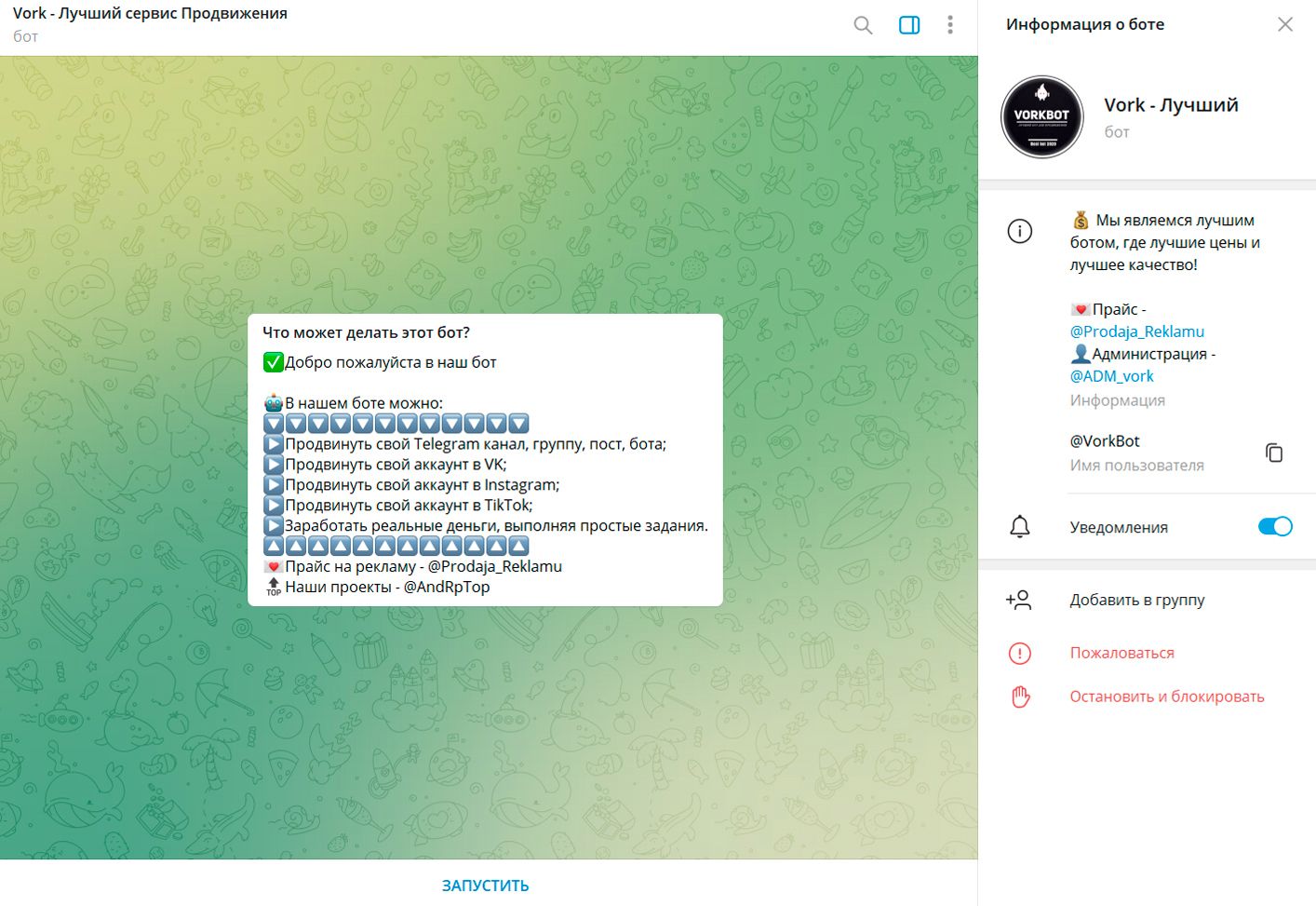The height and width of the screenshot is (906, 1316).
Task: Open @Prodaja_Reklamu link in chat message
Action: (x=494, y=566)
